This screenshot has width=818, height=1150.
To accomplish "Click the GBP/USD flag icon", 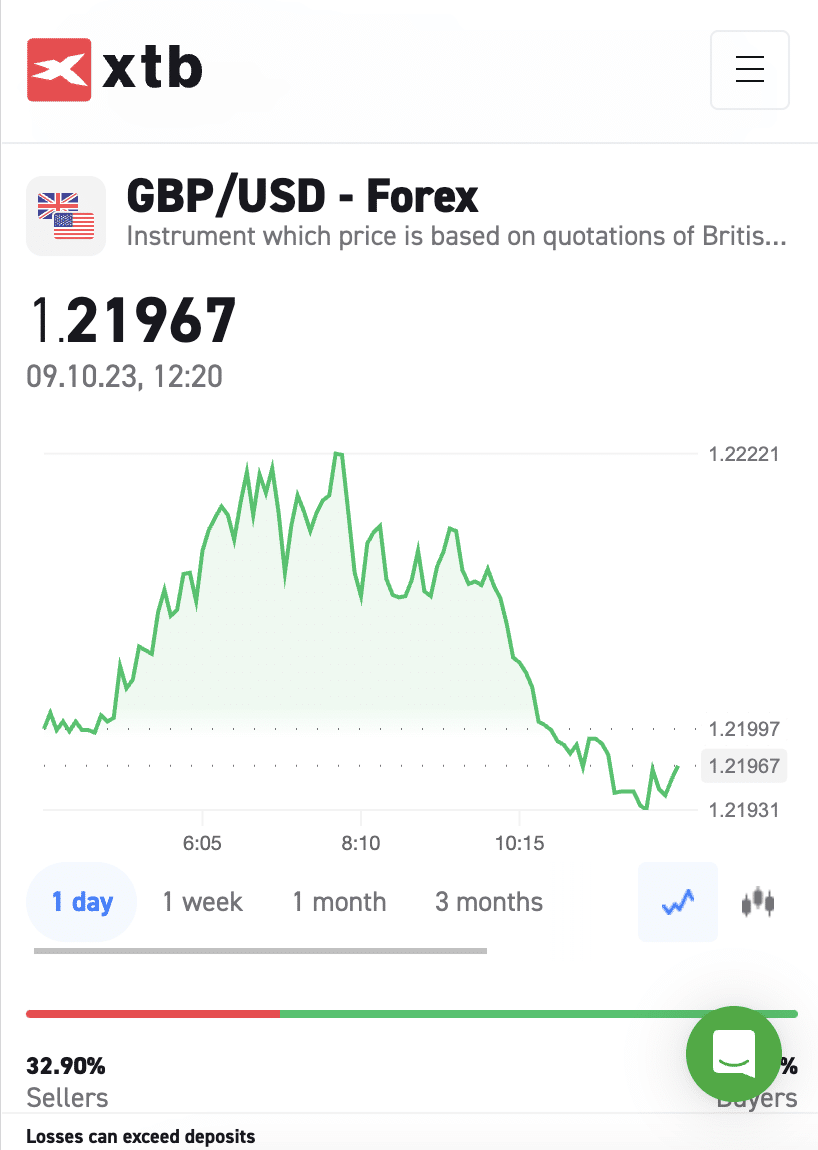I will (66, 215).
